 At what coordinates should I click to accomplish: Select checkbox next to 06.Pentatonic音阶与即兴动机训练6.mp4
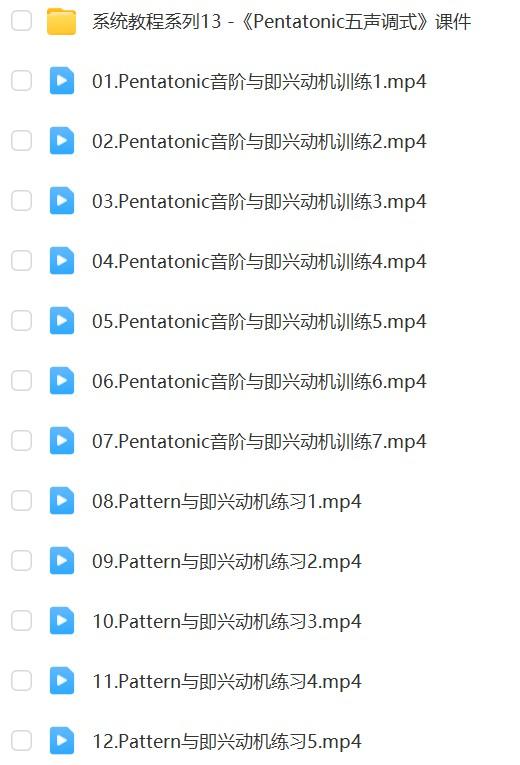(21, 381)
